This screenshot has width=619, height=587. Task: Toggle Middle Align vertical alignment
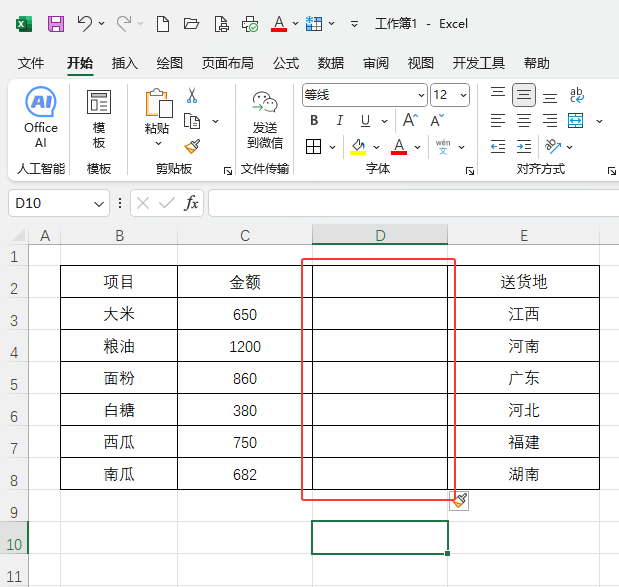tap(524, 95)
